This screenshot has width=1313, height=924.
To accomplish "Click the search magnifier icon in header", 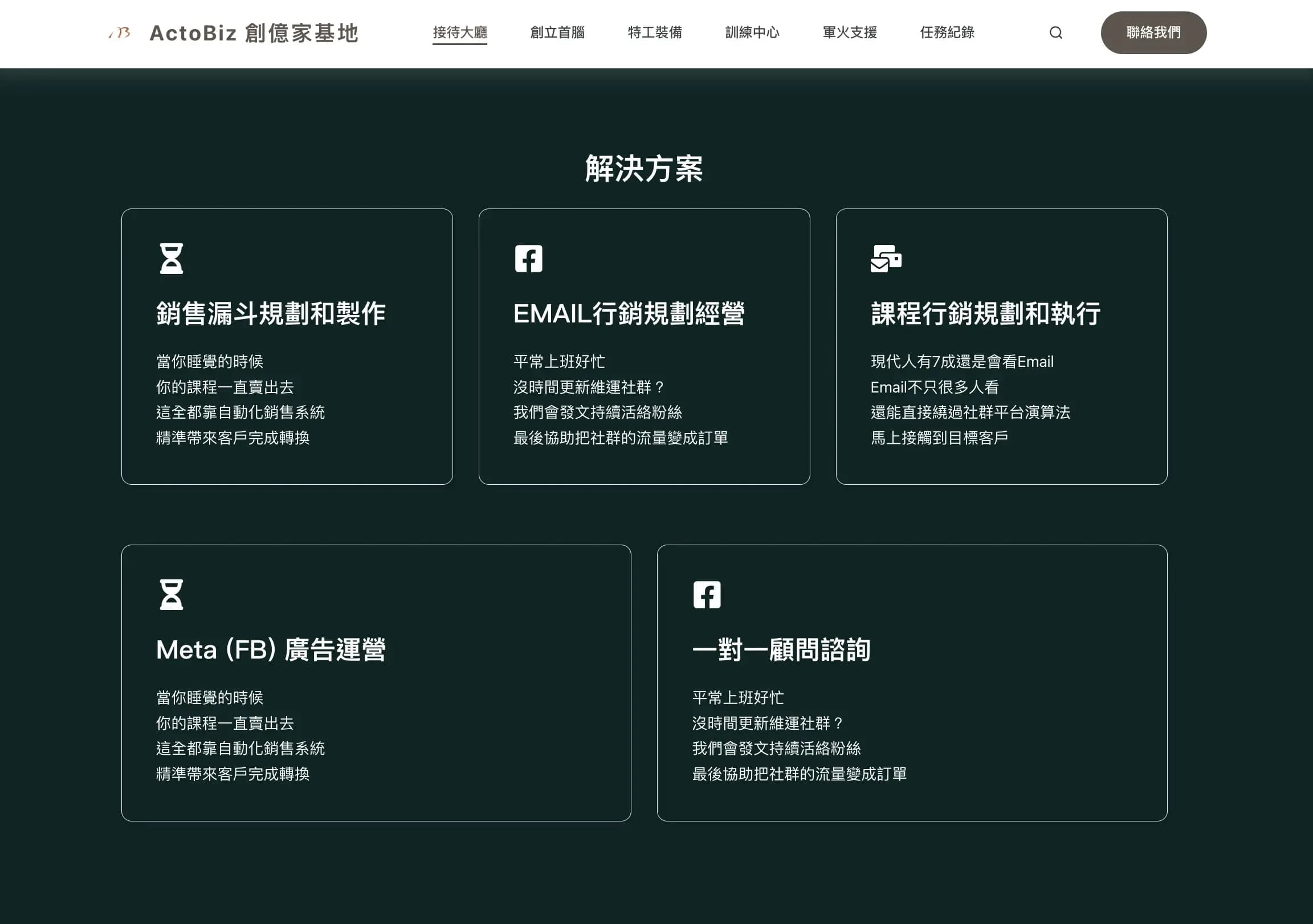I will [1055, 32].
